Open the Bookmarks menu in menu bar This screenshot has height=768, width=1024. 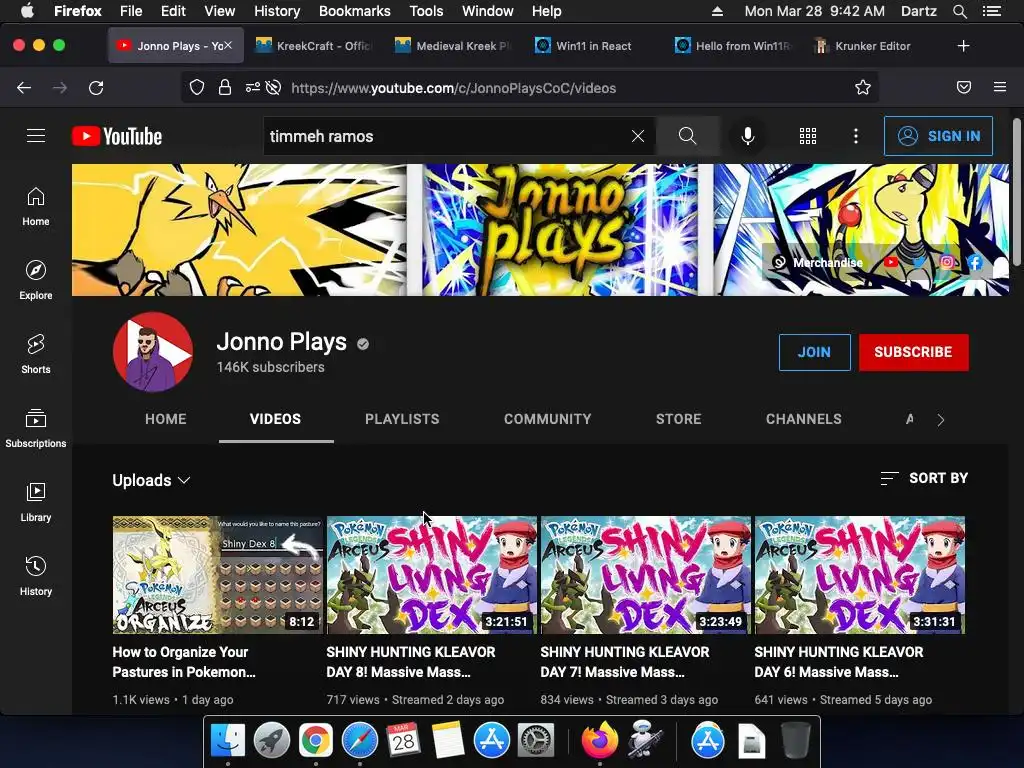click(354, 11)
